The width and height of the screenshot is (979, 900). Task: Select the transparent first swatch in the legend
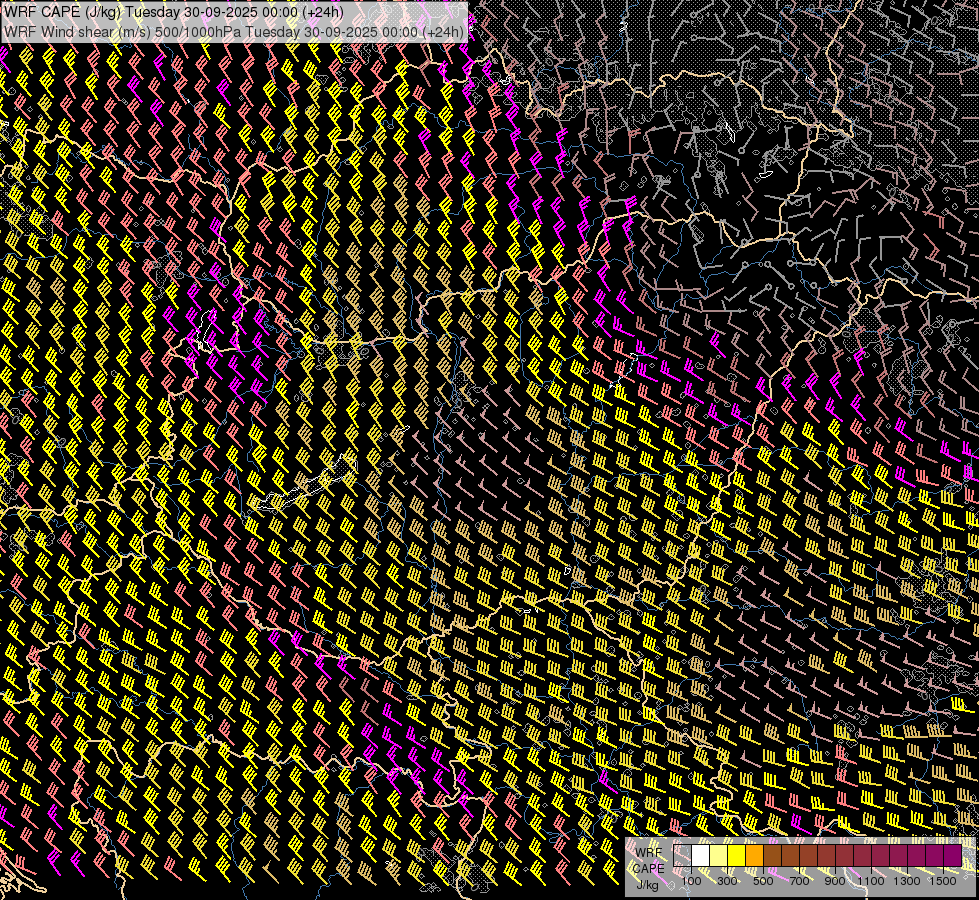[682, 856]
